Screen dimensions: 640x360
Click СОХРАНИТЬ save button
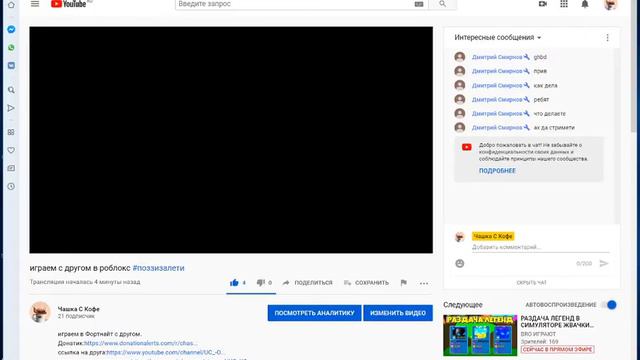[x=366, y=282]
